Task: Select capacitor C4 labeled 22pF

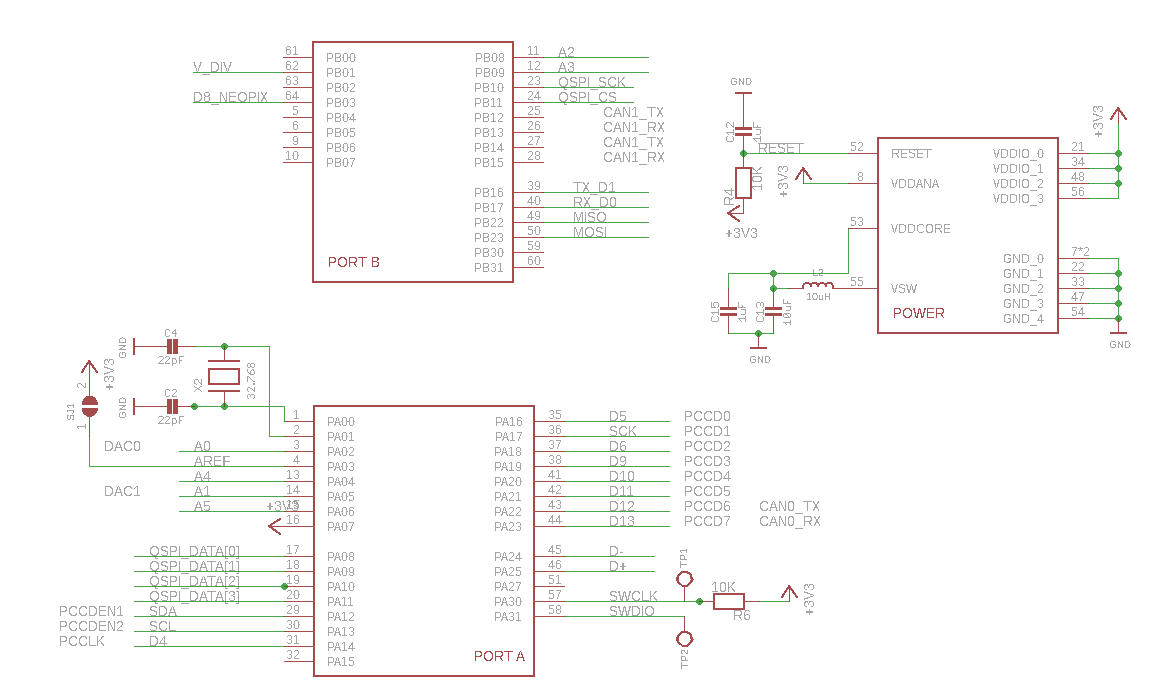Action: pyautogui.click(x=172, y=345)
